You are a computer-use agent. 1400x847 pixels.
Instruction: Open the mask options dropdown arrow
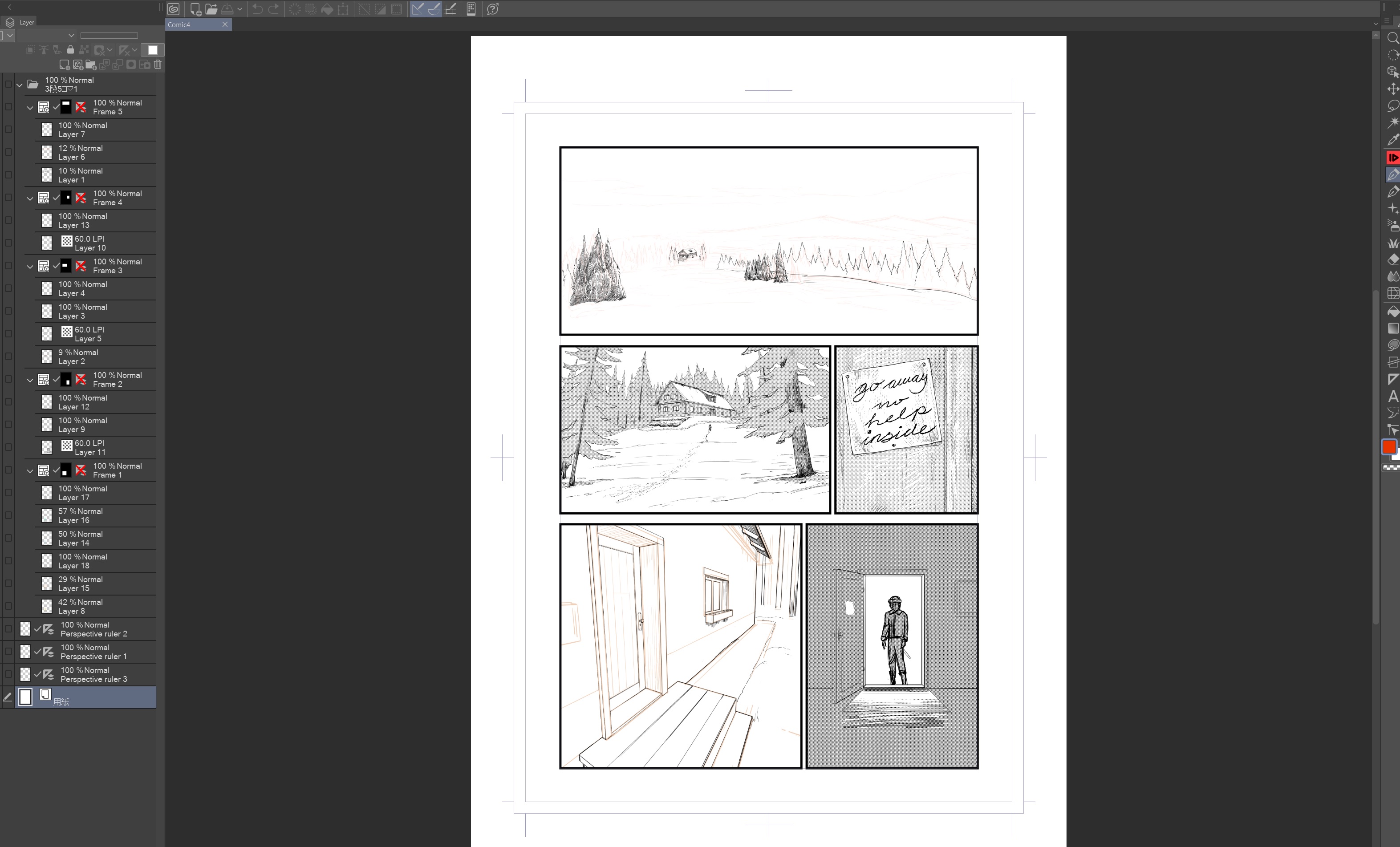click(110, 50)
